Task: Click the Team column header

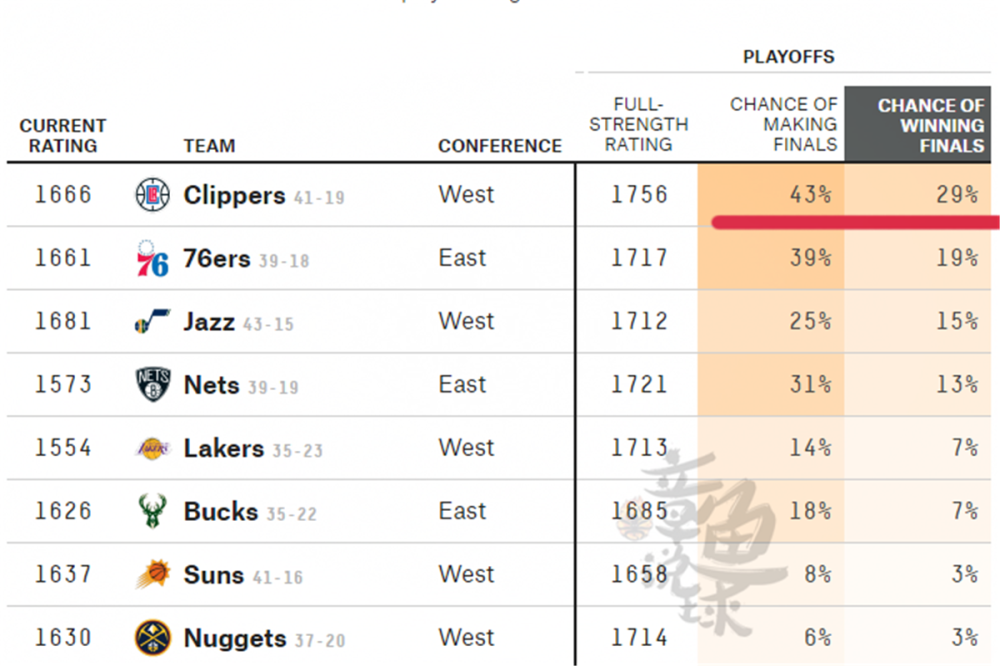Action: click(209, 146)
